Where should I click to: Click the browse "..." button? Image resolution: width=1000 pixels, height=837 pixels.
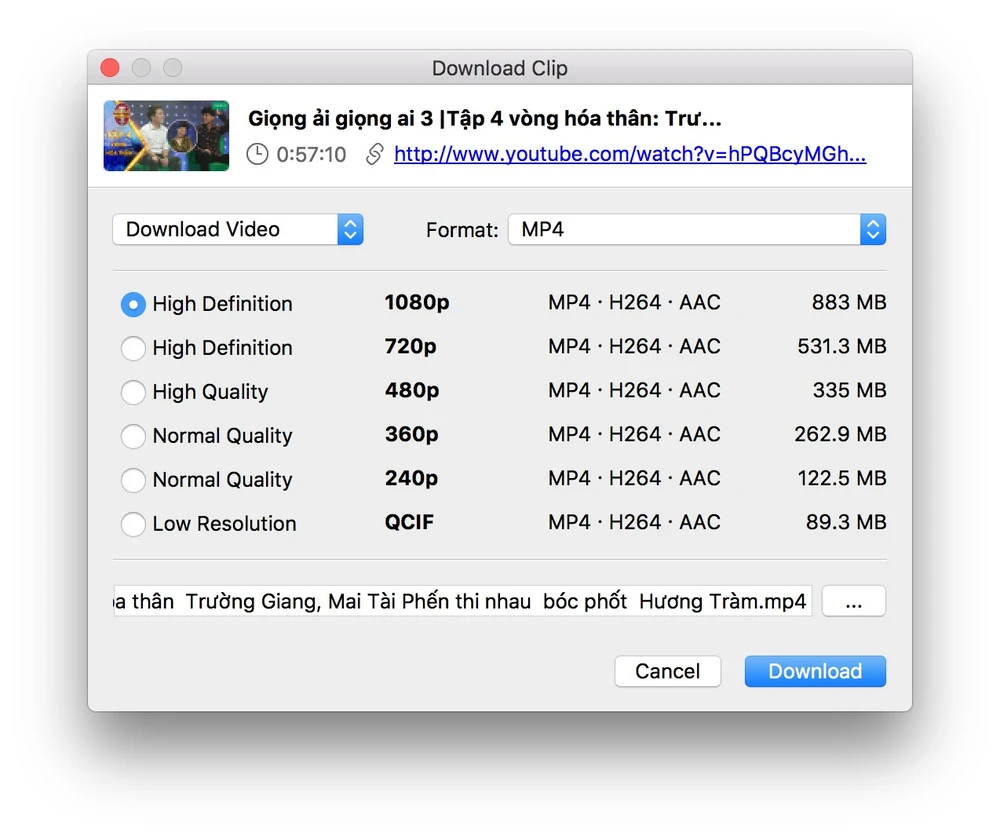853,602
